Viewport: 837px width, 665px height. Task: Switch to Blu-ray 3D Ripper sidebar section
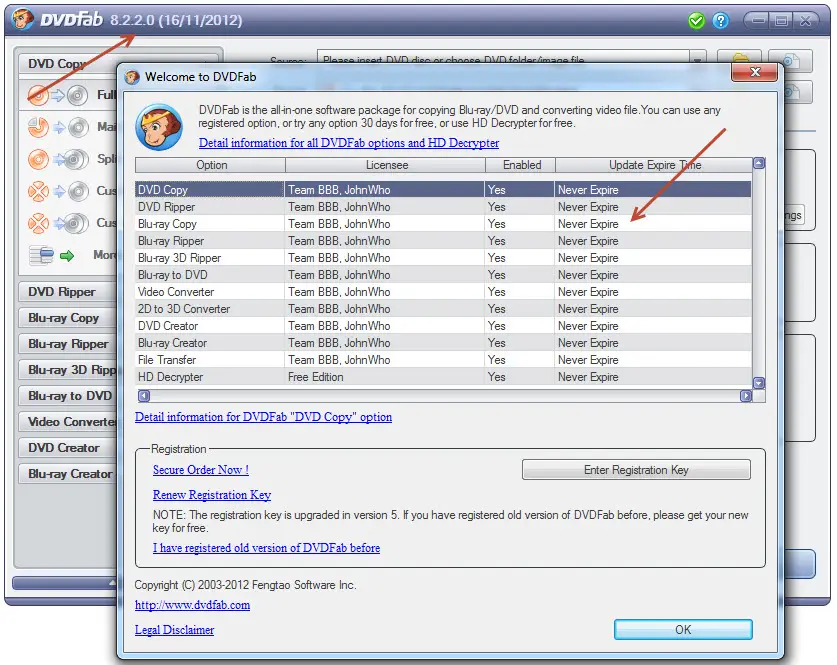[x=67, y=370]
